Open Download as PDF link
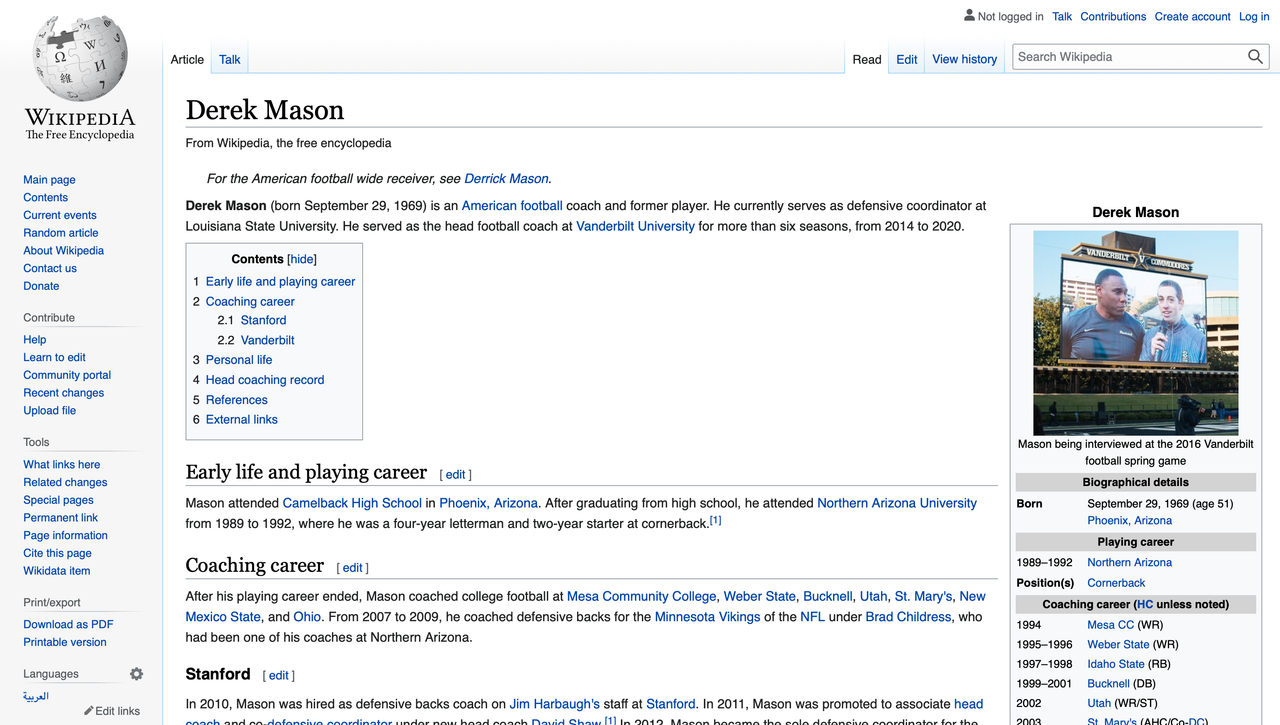This screenshot has width=1280, height=725. click(68, 624)
